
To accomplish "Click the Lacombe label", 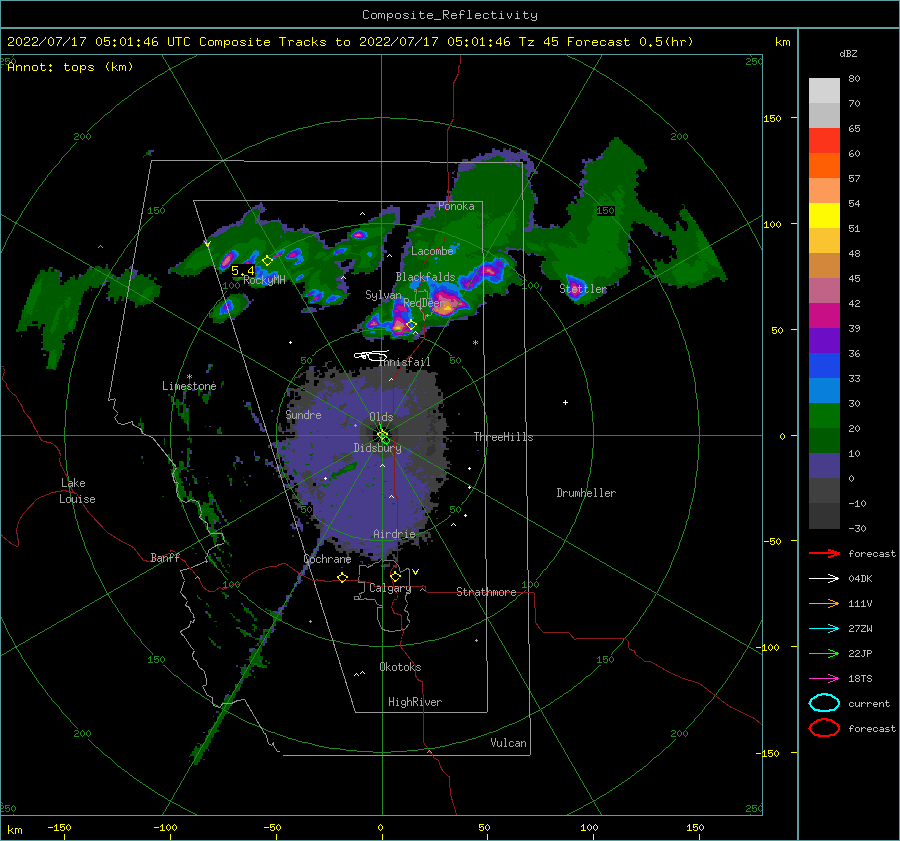I will point(432,251).
